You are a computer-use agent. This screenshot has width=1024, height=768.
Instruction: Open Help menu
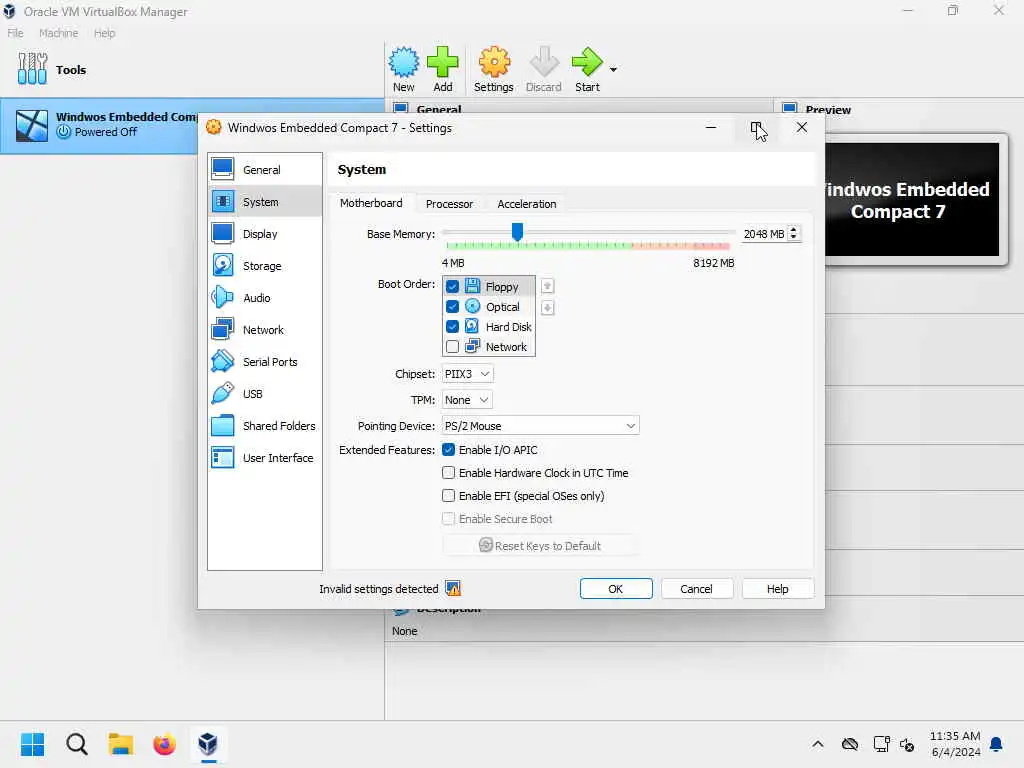(104, 33)
